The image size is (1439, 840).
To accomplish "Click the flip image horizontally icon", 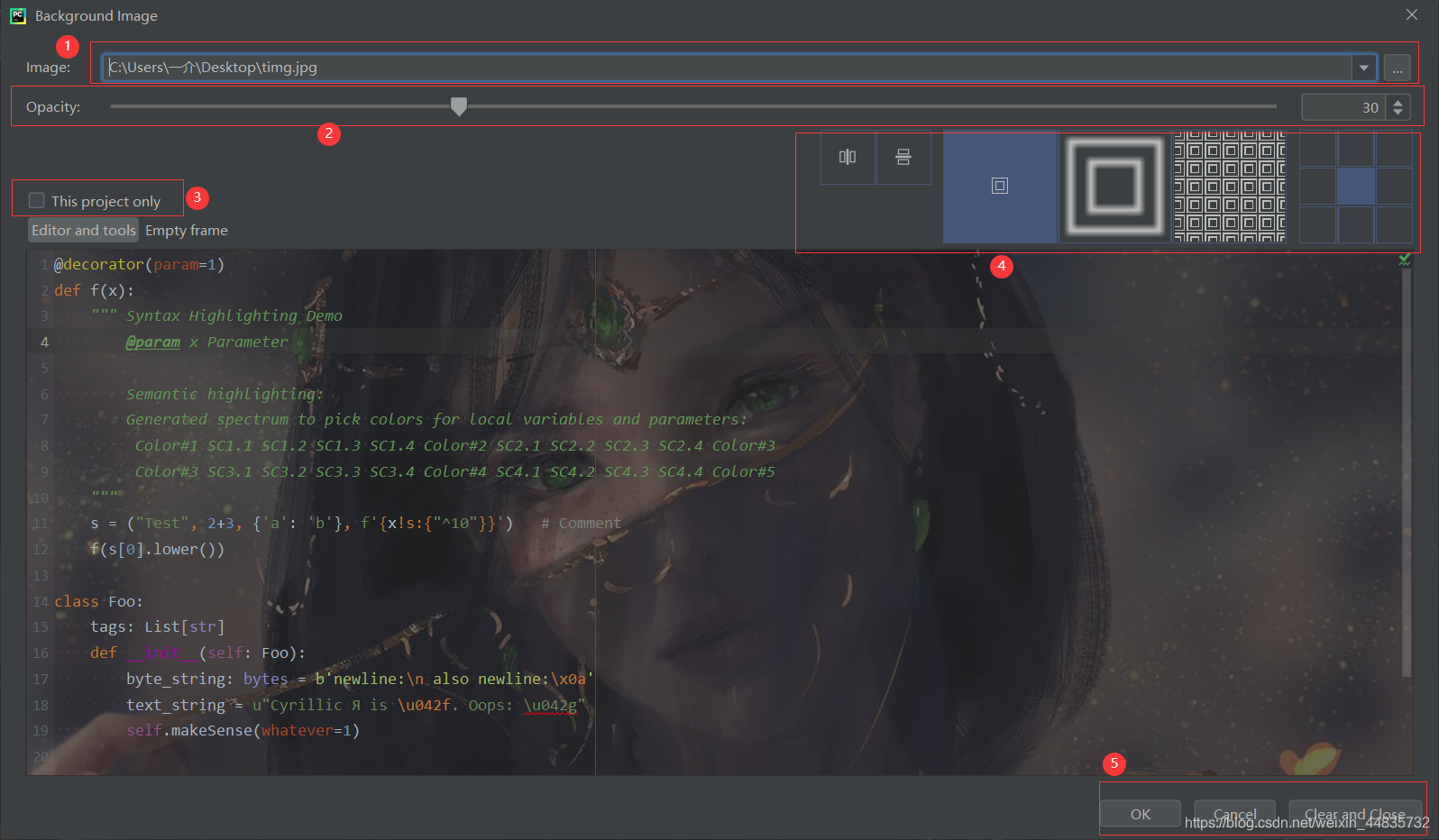I will [x=848, y=157].
